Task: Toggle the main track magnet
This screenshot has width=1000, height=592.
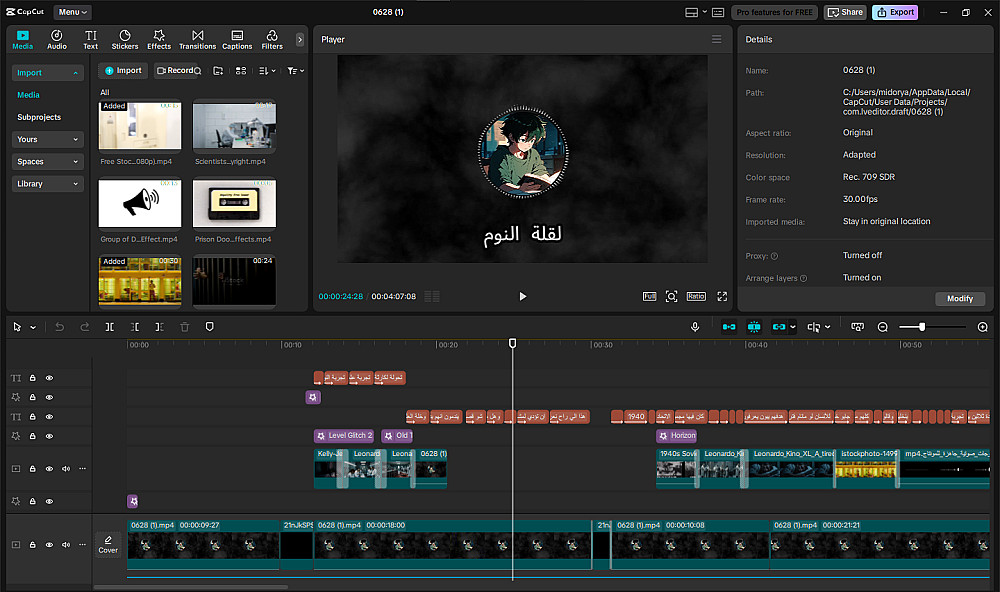Action: pos(729,327)
